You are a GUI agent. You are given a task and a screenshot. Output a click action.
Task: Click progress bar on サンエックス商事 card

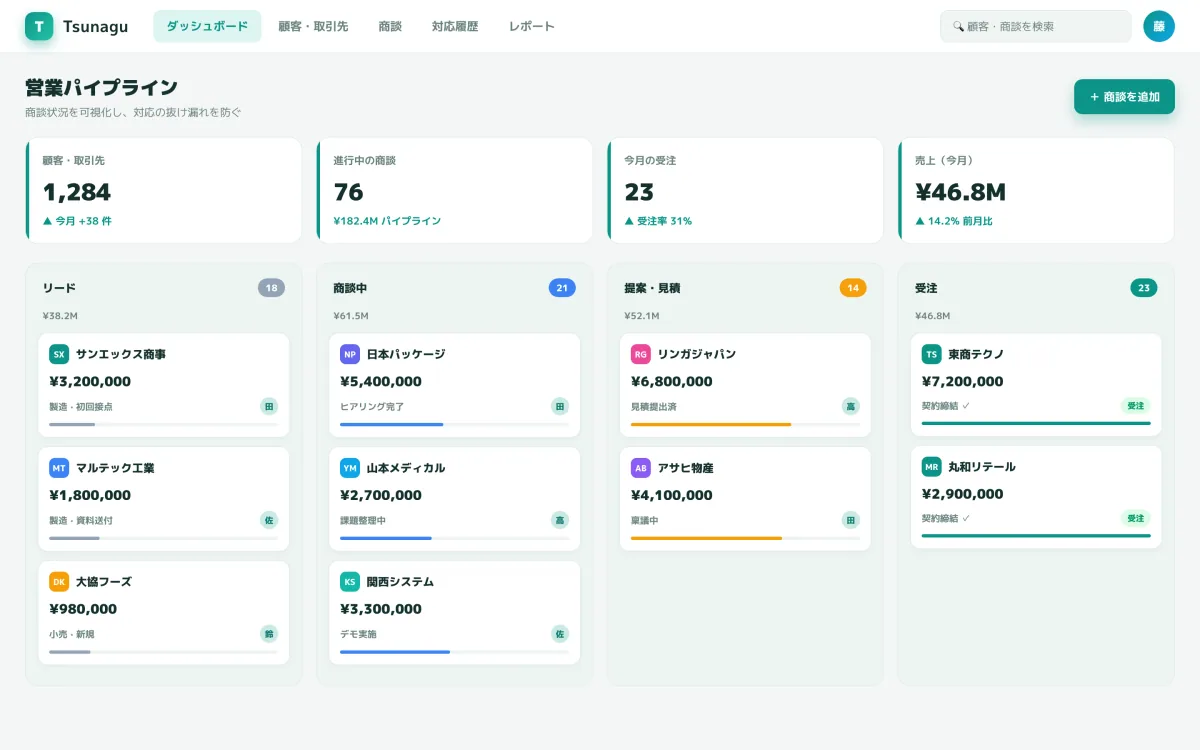164,424
